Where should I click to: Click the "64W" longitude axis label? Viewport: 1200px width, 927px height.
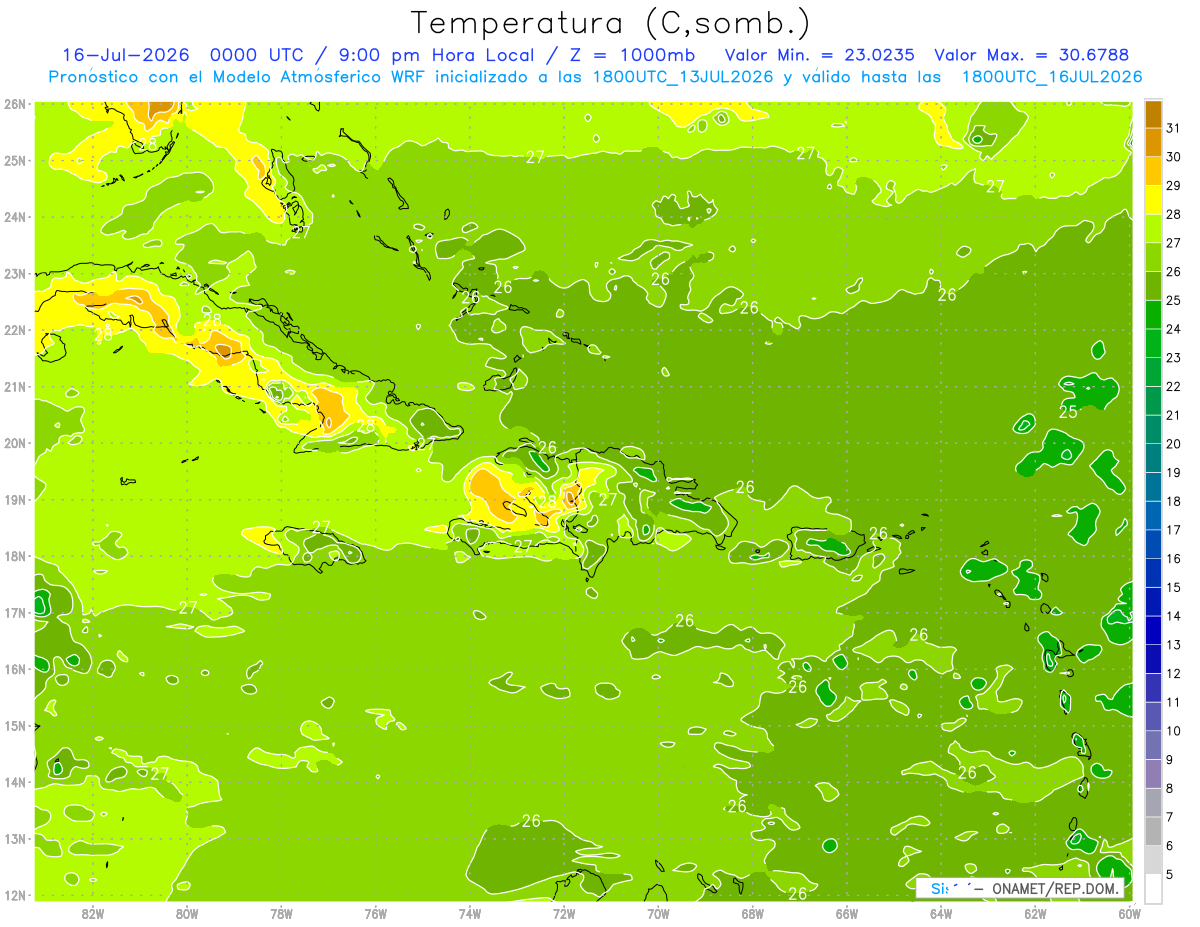941,913
